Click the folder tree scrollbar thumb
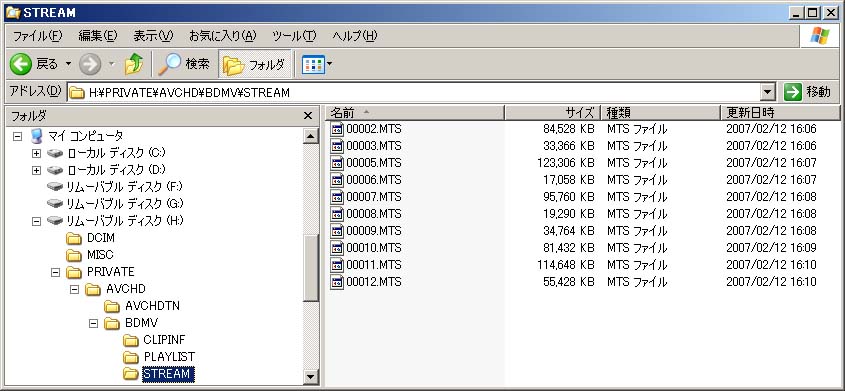Image resolution: width=845 pixels, height=391 pixels. (311, 269)
